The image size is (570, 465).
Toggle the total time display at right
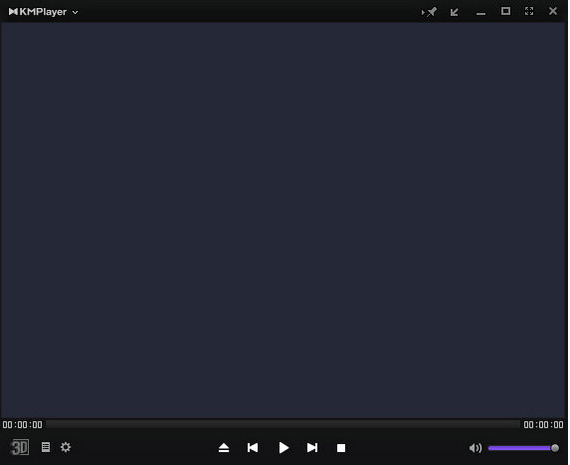[x=543, y=425]
